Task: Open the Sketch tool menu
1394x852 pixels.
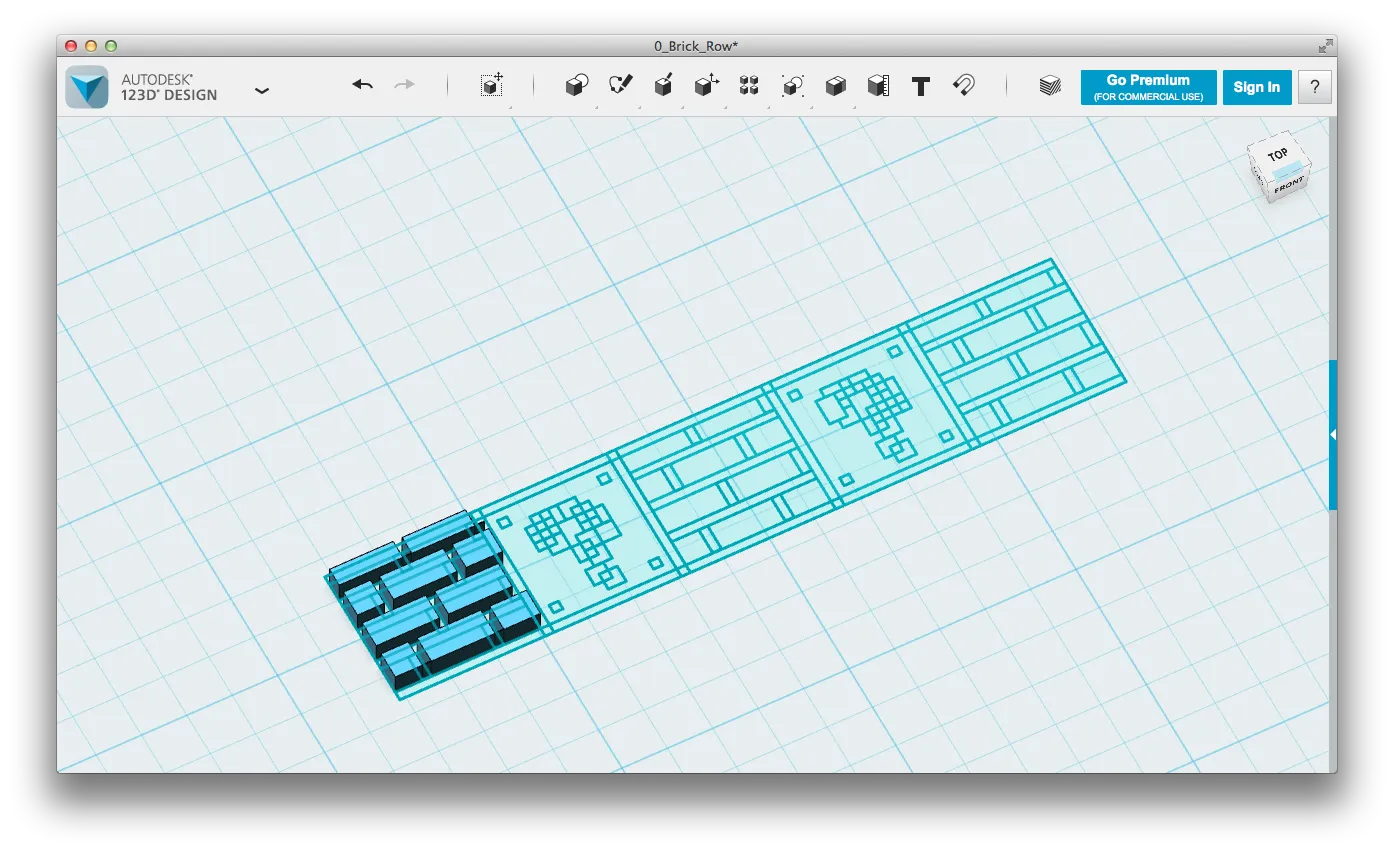Action: [621, 86]
